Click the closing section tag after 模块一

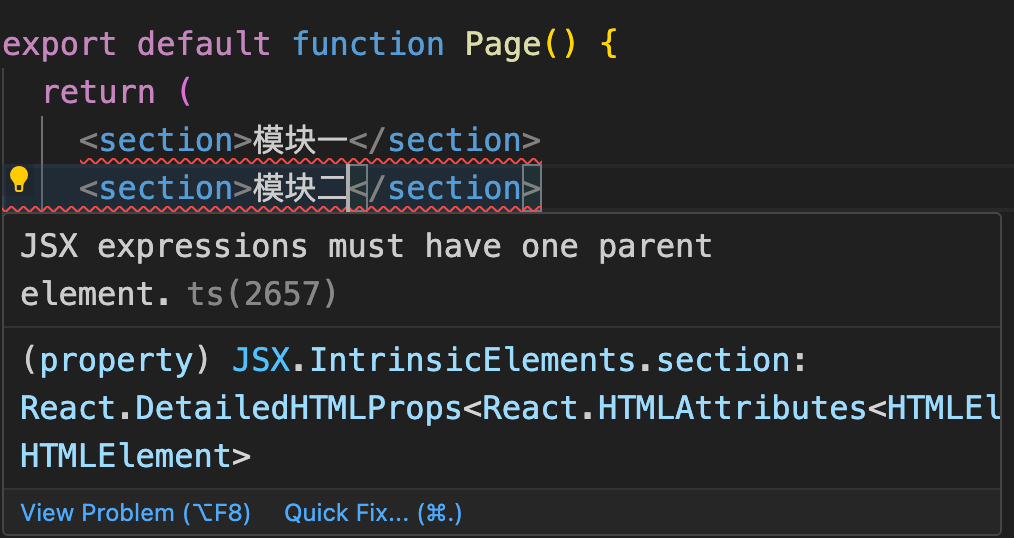454,140
